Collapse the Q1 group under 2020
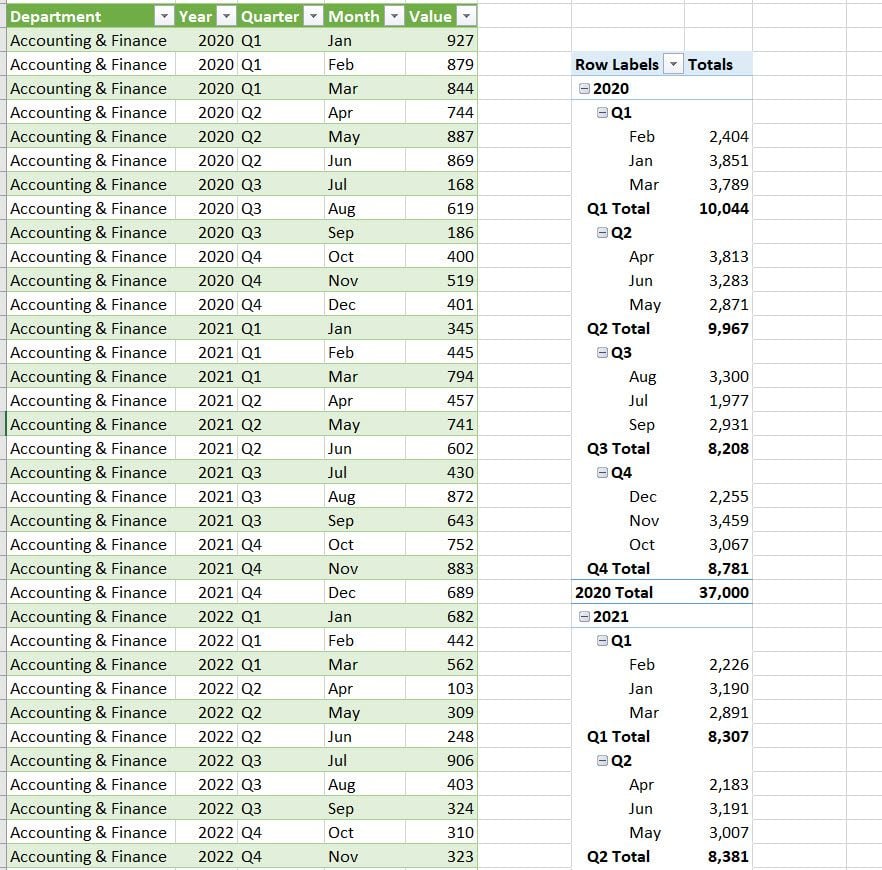The image size is (882, 870). 602,112
